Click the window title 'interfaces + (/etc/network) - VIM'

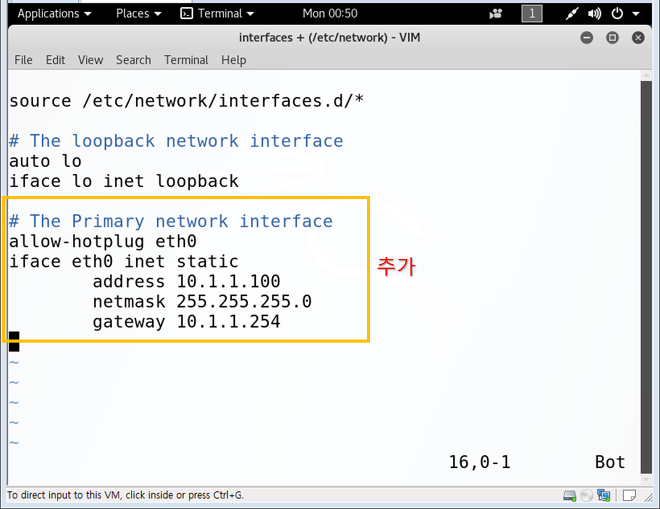click(330, 38)
